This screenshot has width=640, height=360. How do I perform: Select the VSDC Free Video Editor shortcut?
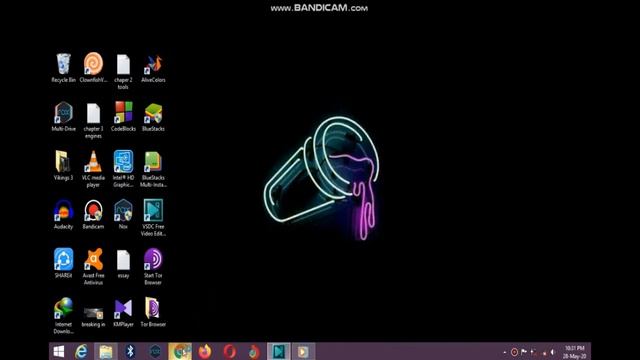(x=153, y=218)
